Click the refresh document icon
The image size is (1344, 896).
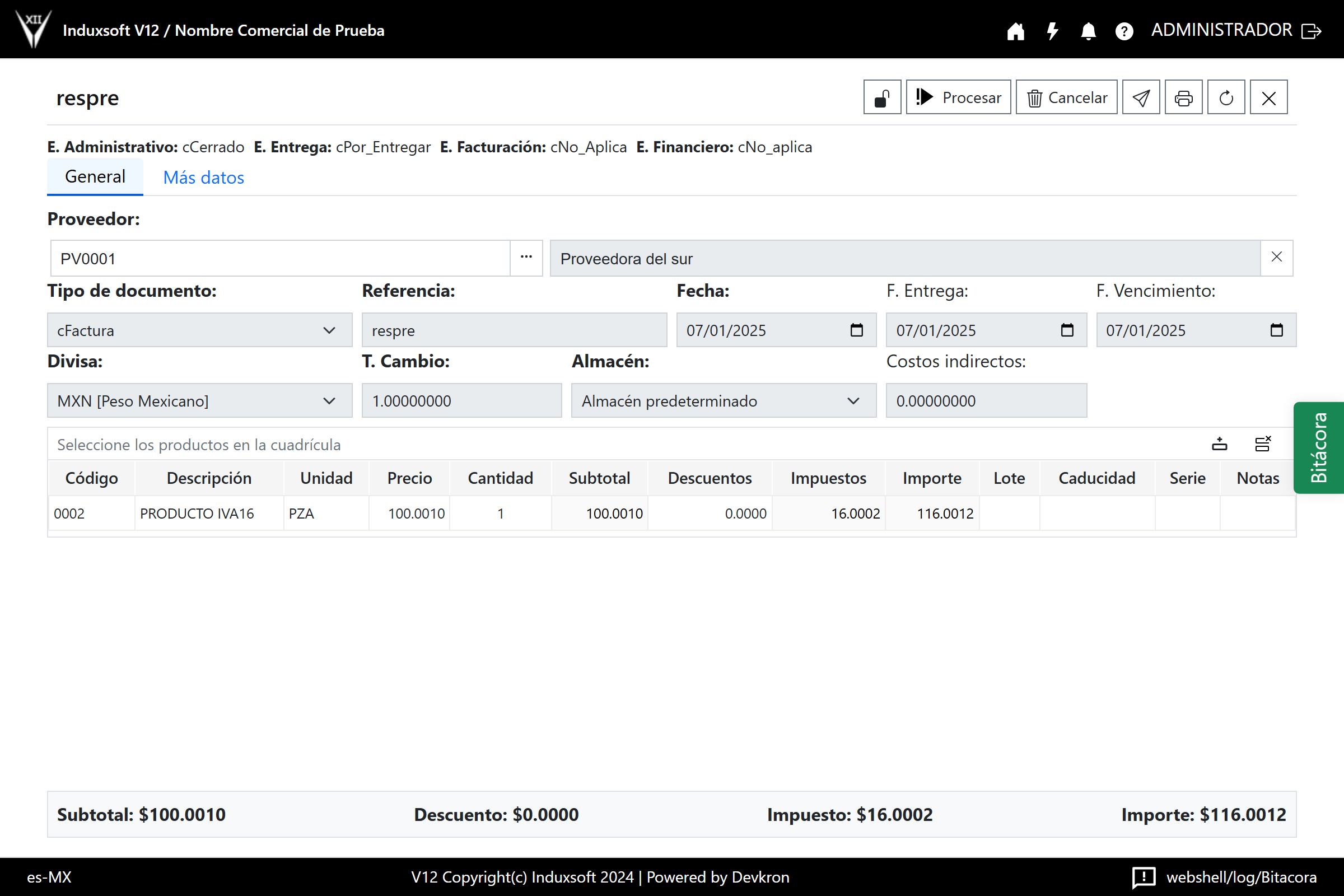click(1226, 97)
